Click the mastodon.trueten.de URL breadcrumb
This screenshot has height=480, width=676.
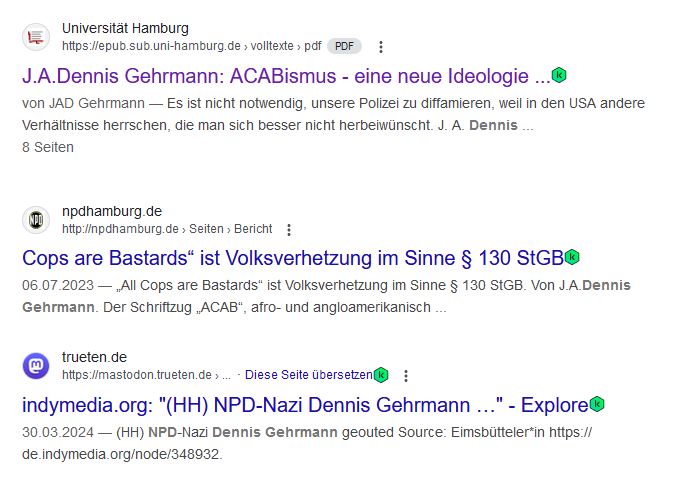(138, 375)
